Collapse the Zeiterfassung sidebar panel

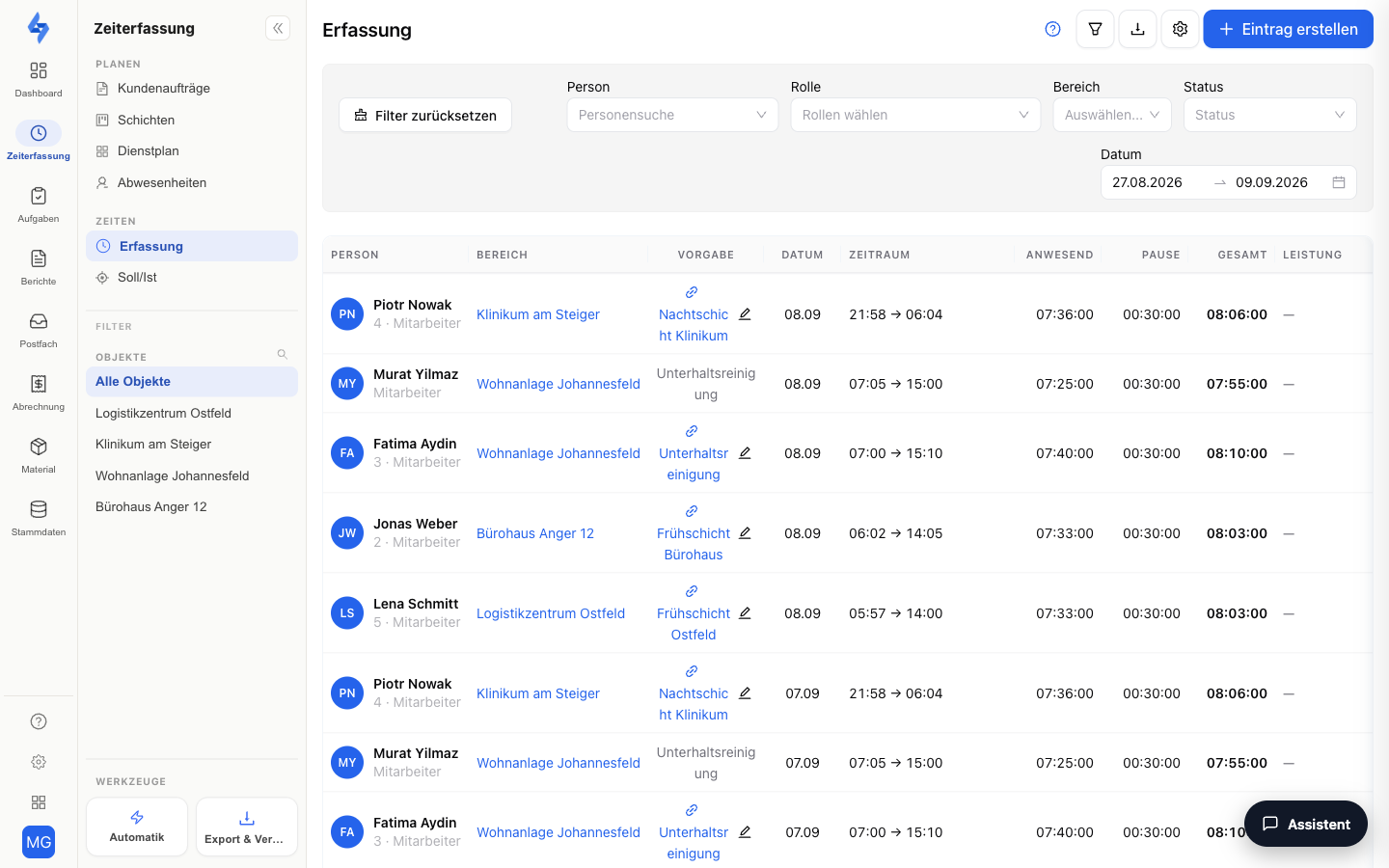pyautogui.click(x=278, y=29)
